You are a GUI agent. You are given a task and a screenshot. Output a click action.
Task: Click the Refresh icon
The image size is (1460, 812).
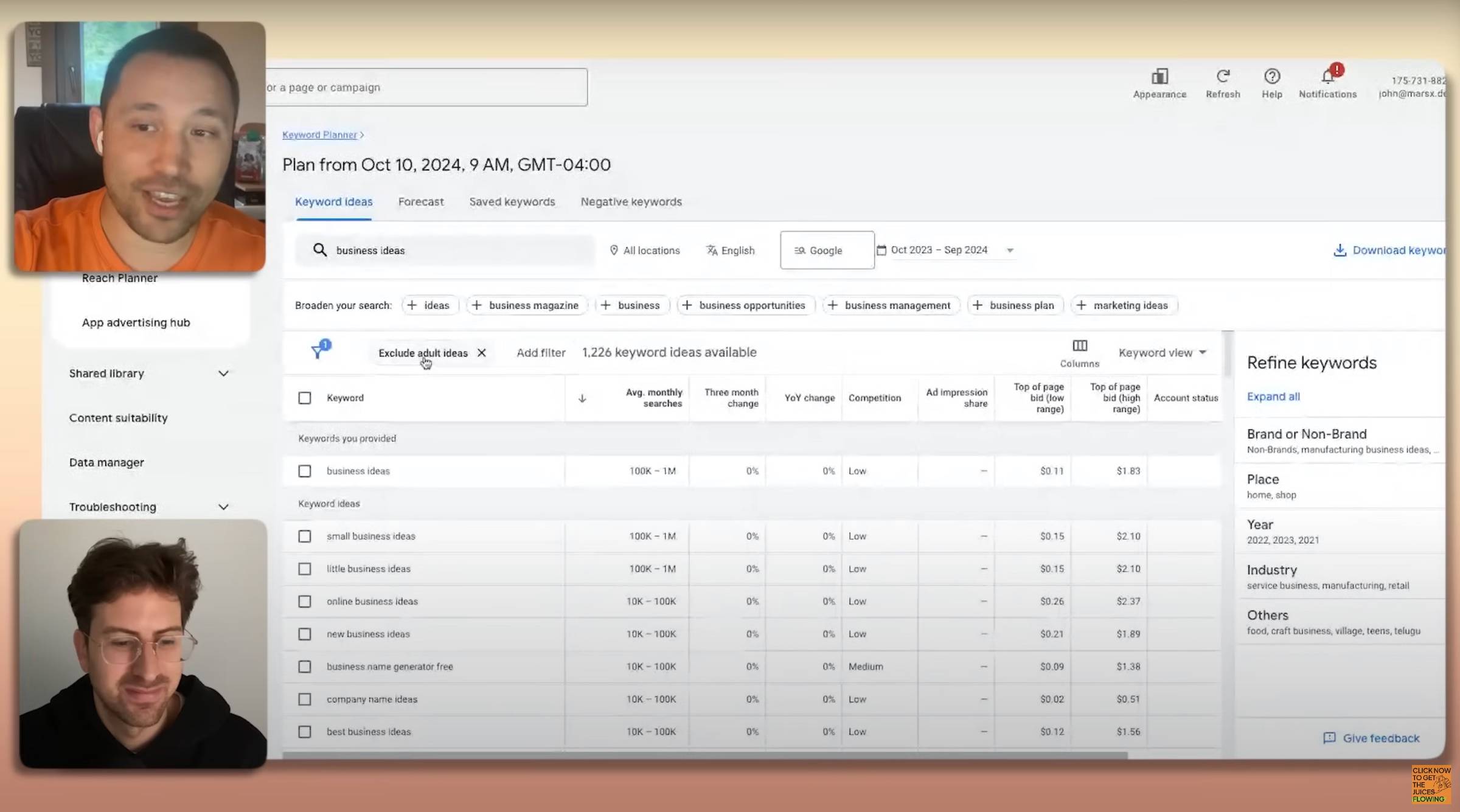point(1223,77)
